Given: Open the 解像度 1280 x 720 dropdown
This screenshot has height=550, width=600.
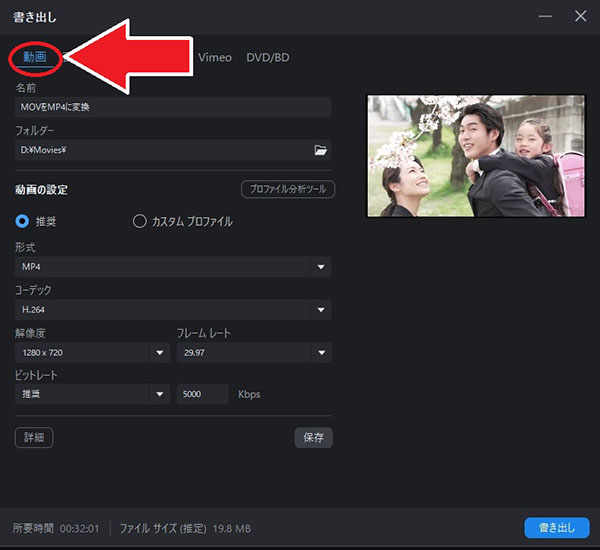Looking at the screenshot, I should click(x=92, y=353).
